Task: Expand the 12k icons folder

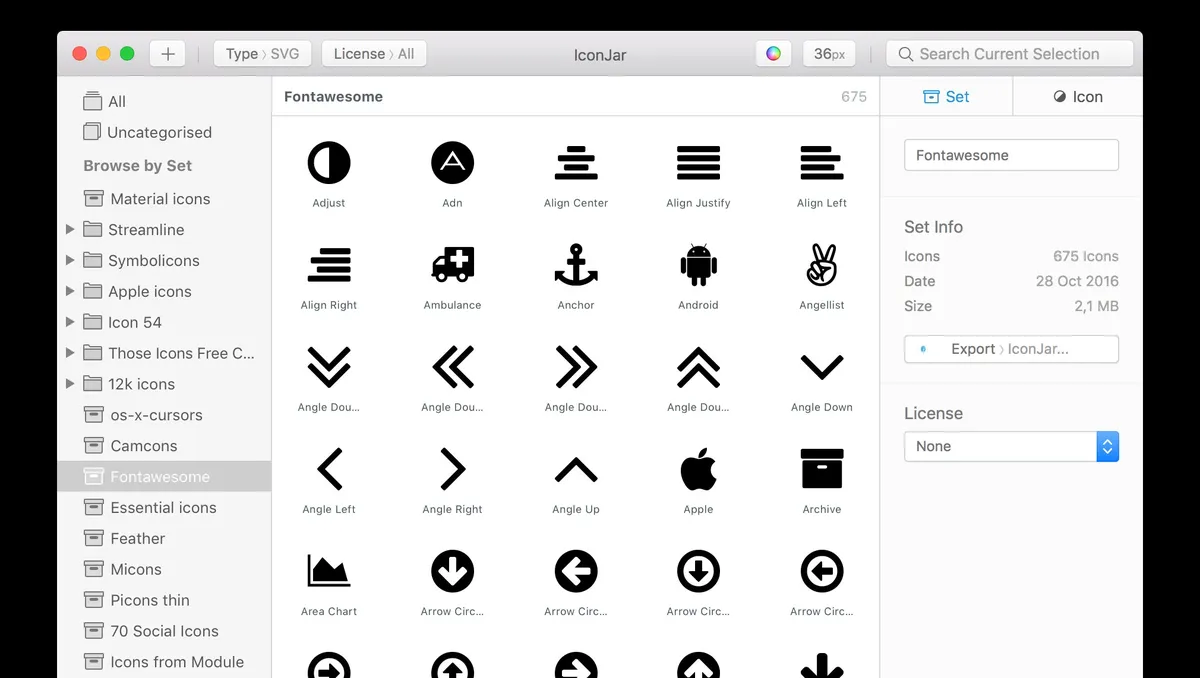Action: click(x=70, y=384)
